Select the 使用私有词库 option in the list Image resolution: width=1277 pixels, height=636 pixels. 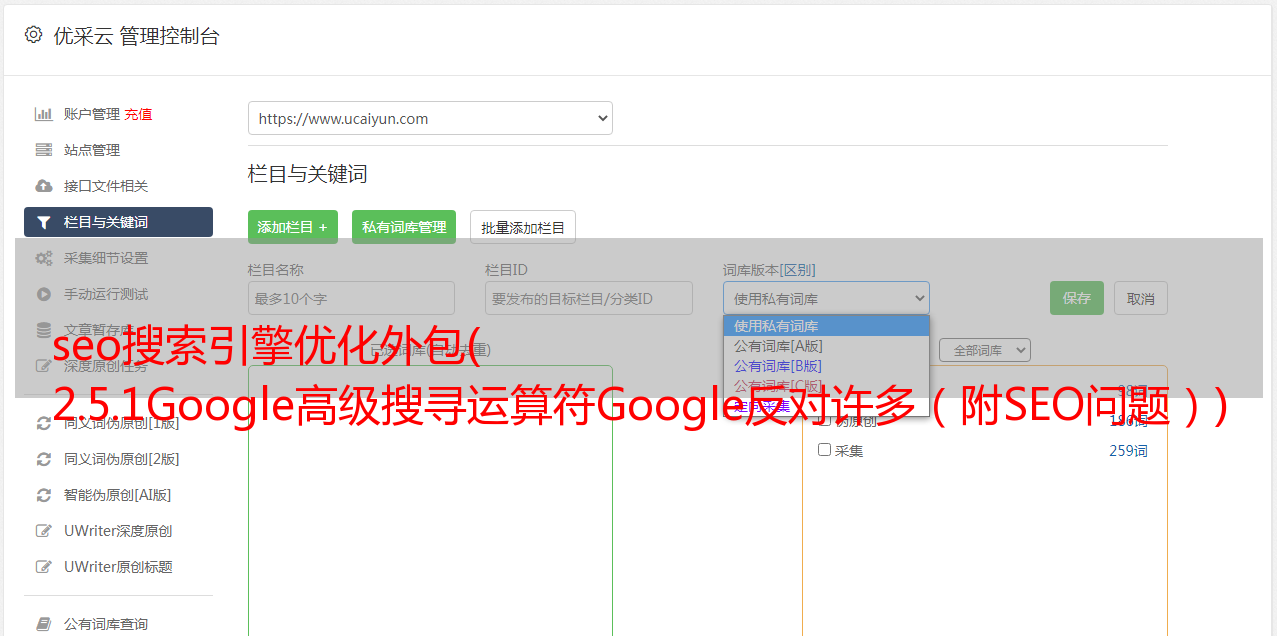pos(826,326)
